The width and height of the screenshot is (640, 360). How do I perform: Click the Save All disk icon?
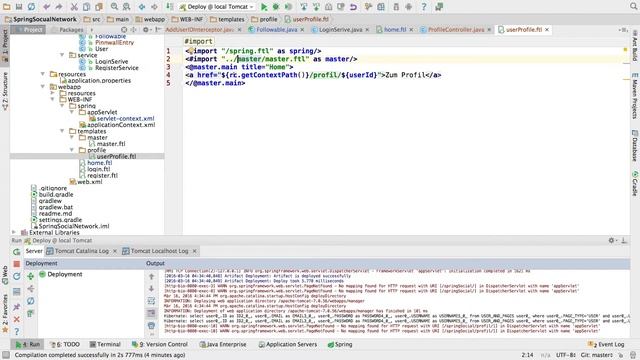(19, 7)
